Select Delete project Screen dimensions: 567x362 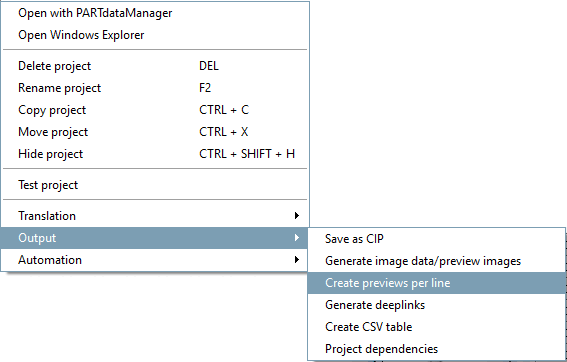[x=155, y=66]
